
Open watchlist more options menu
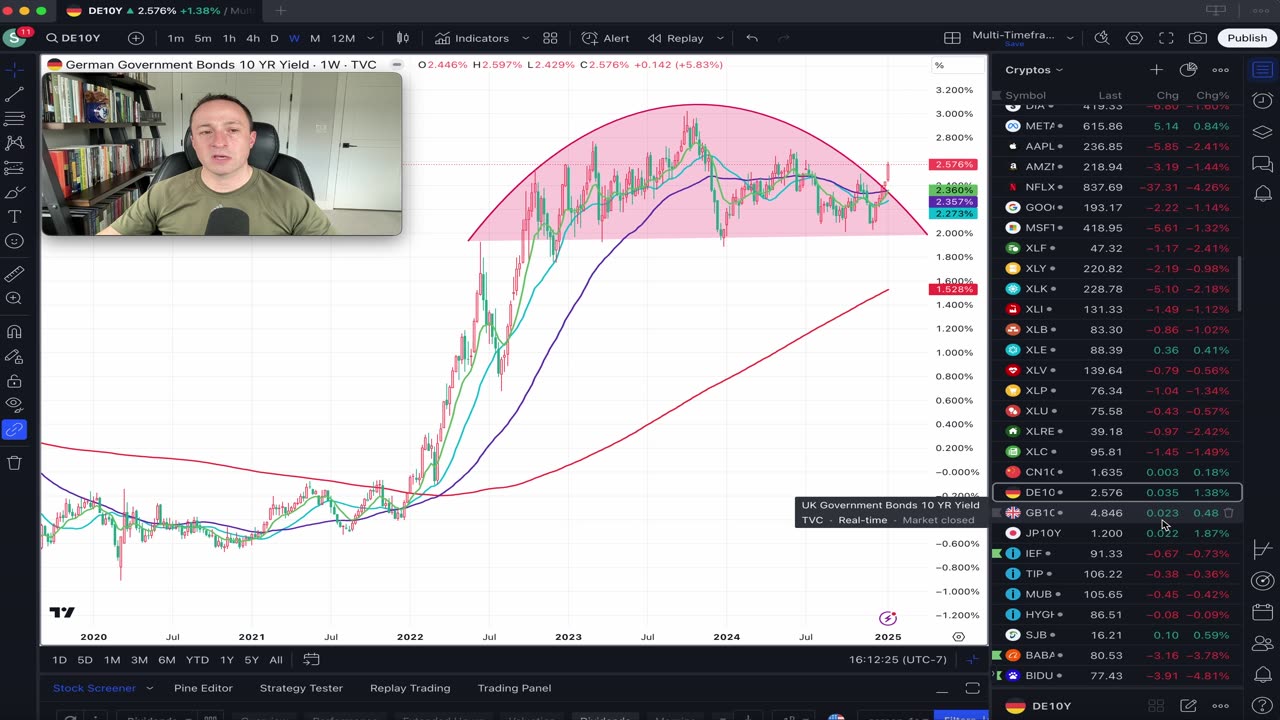[x=1220, y=70]
